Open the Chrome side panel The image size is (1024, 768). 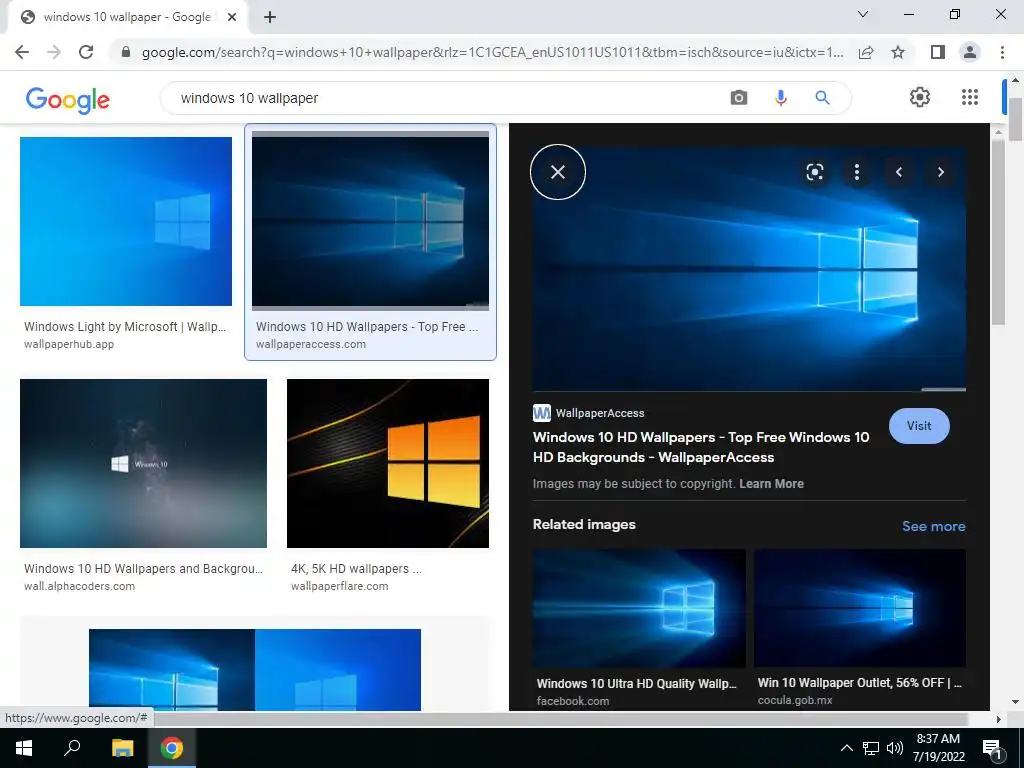point(938,52)
